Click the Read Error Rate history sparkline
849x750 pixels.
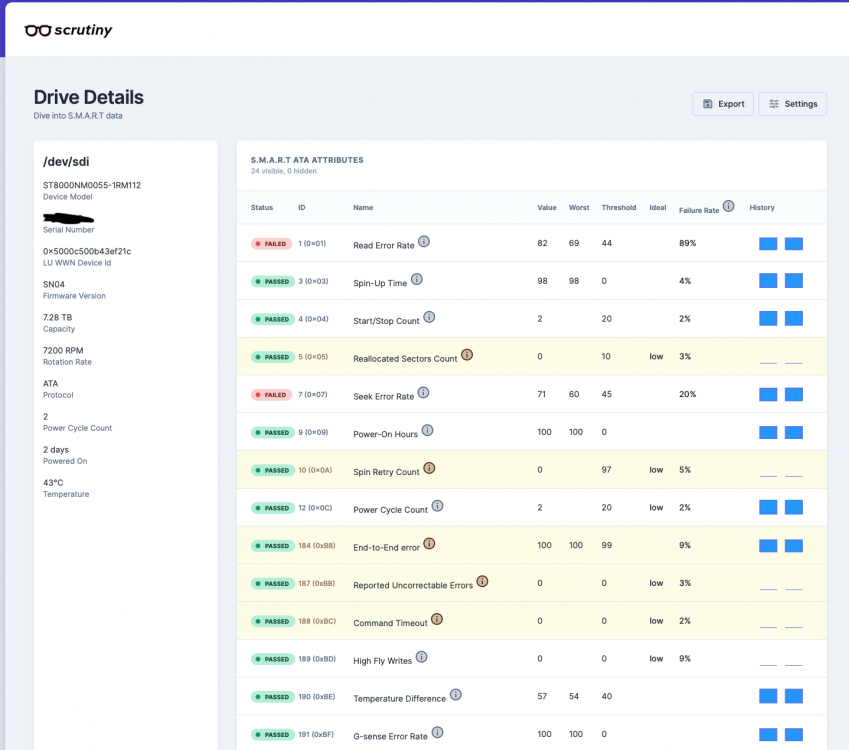click(x=781, y=244)
